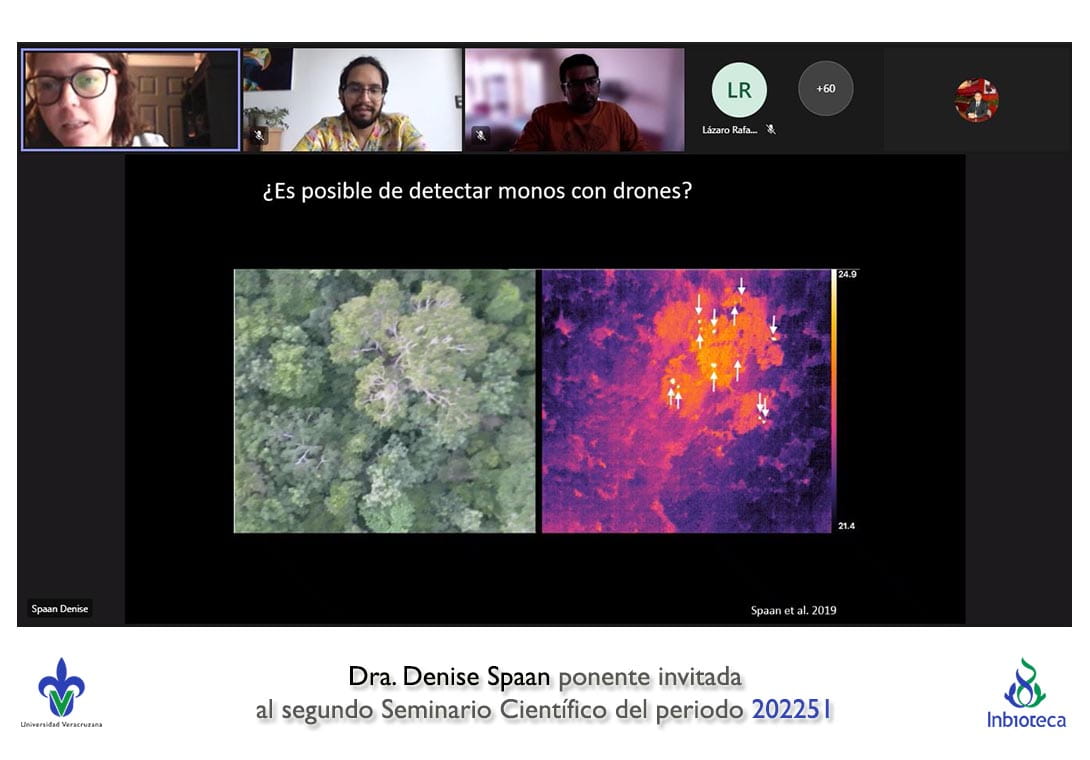
Task: Click the Universidad Veracruzana logo
Action: pyautogui.click(x=61, y=692)
